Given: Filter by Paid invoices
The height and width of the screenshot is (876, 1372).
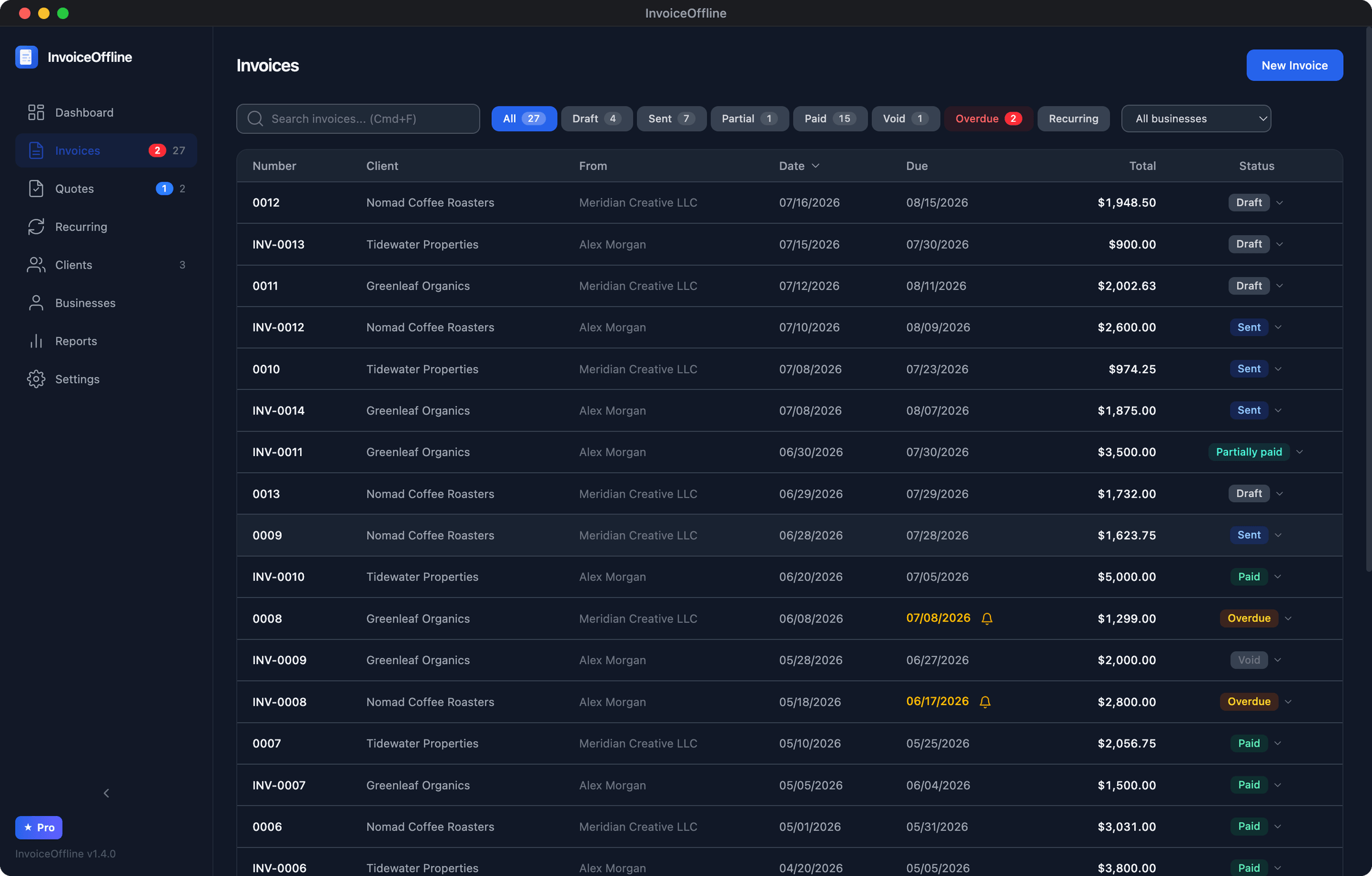Looking at the screenshot, I should coord(830,119).
